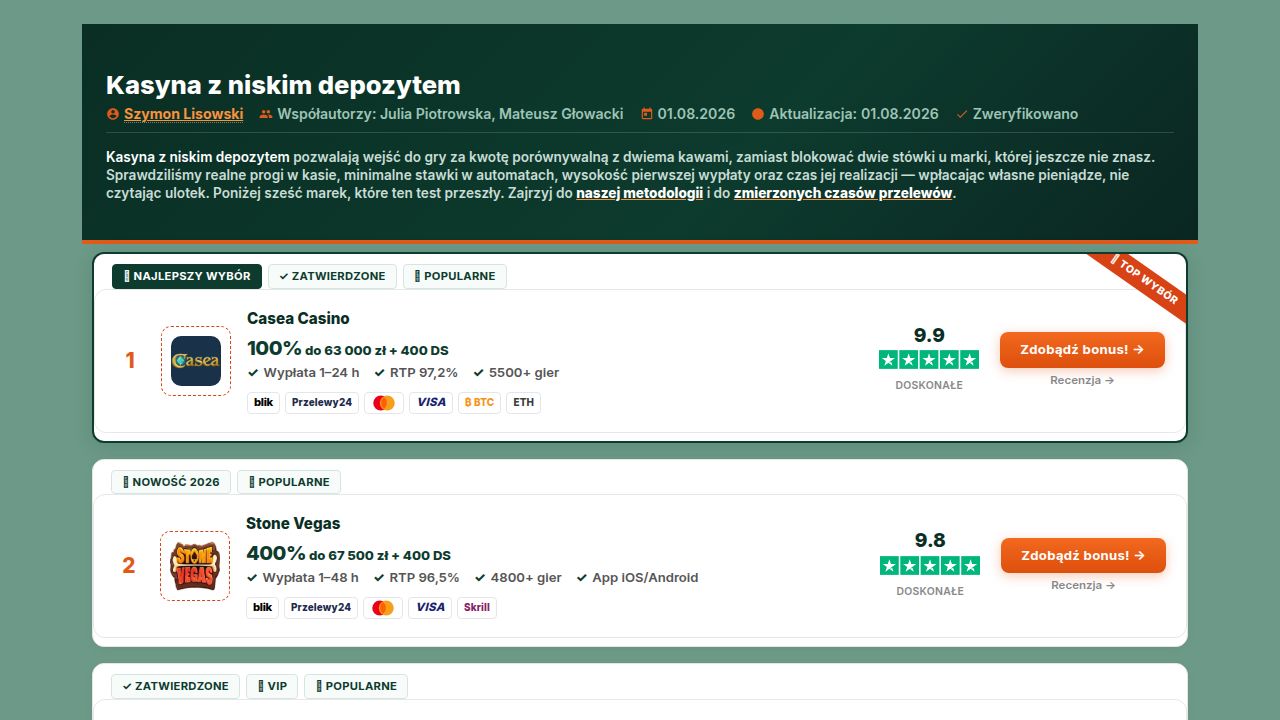Click the Casea VISA payment icon
This screenshot has width=1280, height=720.
click(x=431, y=403)
